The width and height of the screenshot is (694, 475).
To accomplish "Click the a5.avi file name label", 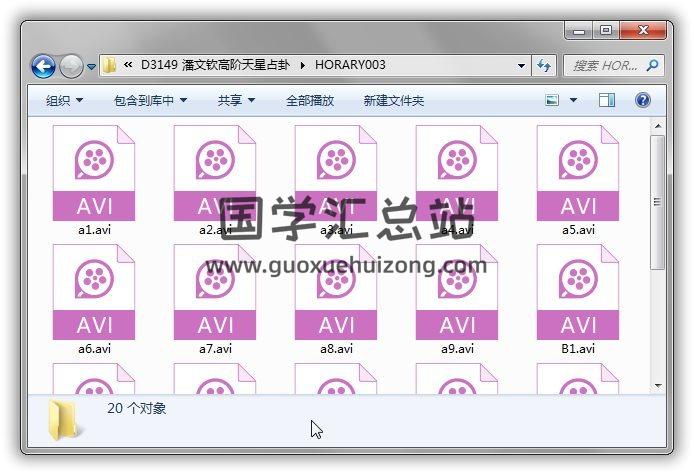I will (578, 230).
